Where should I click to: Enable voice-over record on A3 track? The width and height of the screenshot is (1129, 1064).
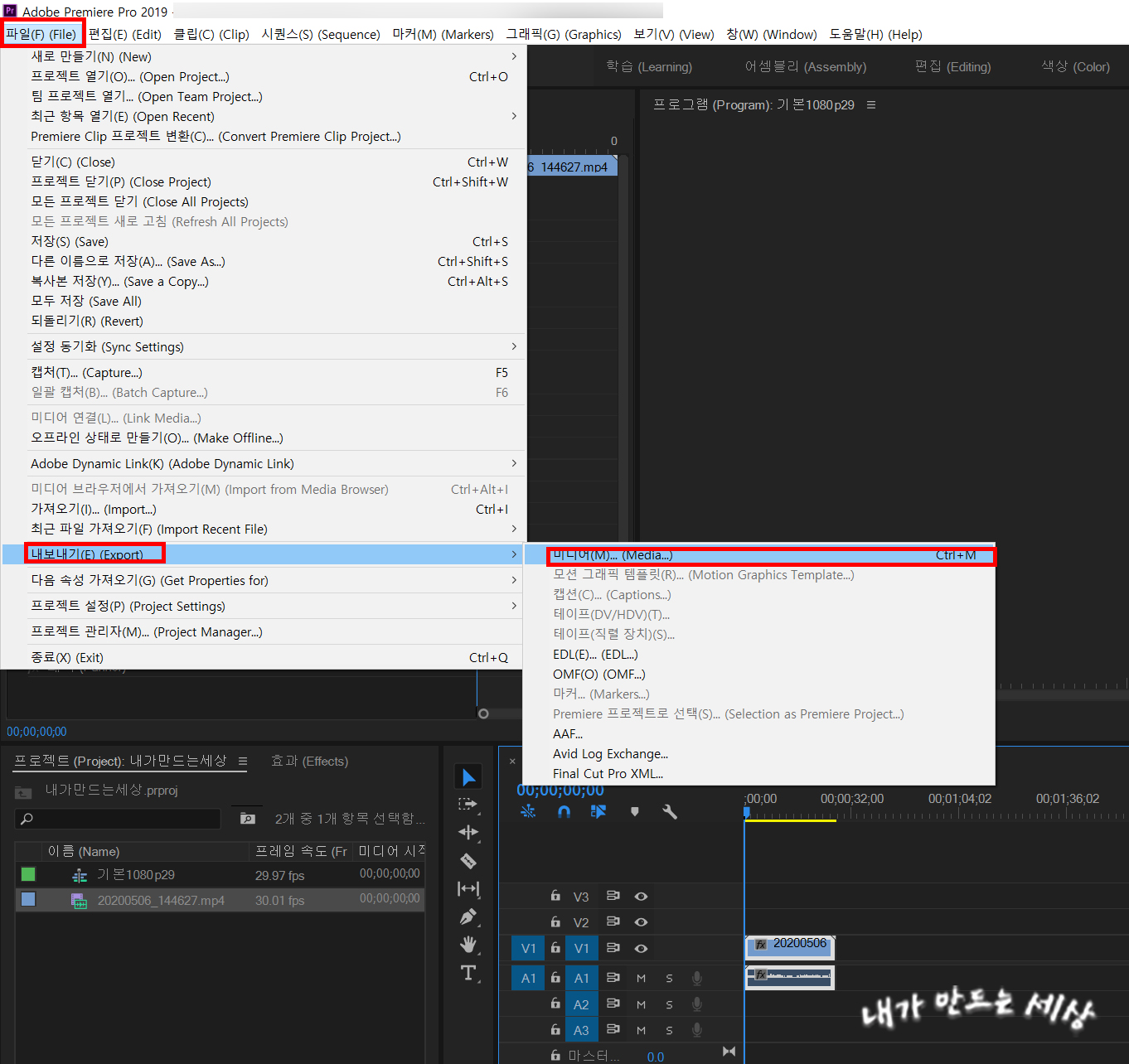(x=697, y=1030)
